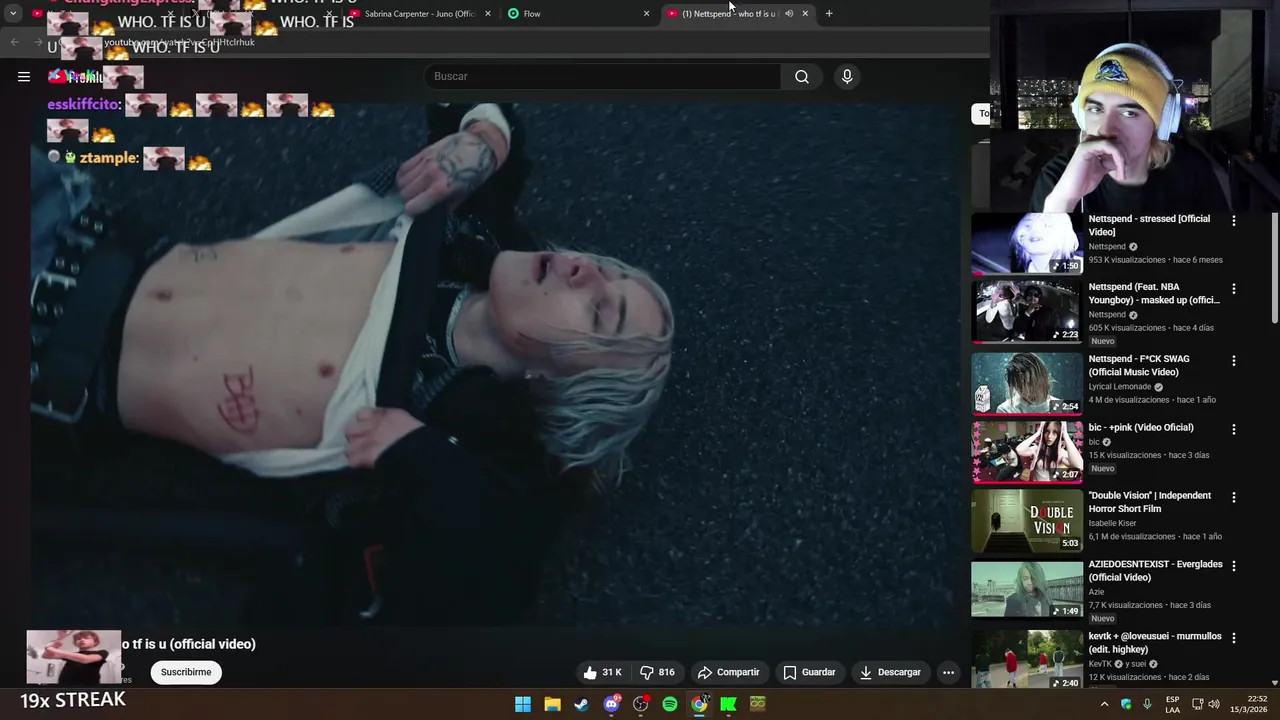Open the Windows Start menu
Image resolution: width=1280 pixels, height=720 pixels.
point(523,704)
